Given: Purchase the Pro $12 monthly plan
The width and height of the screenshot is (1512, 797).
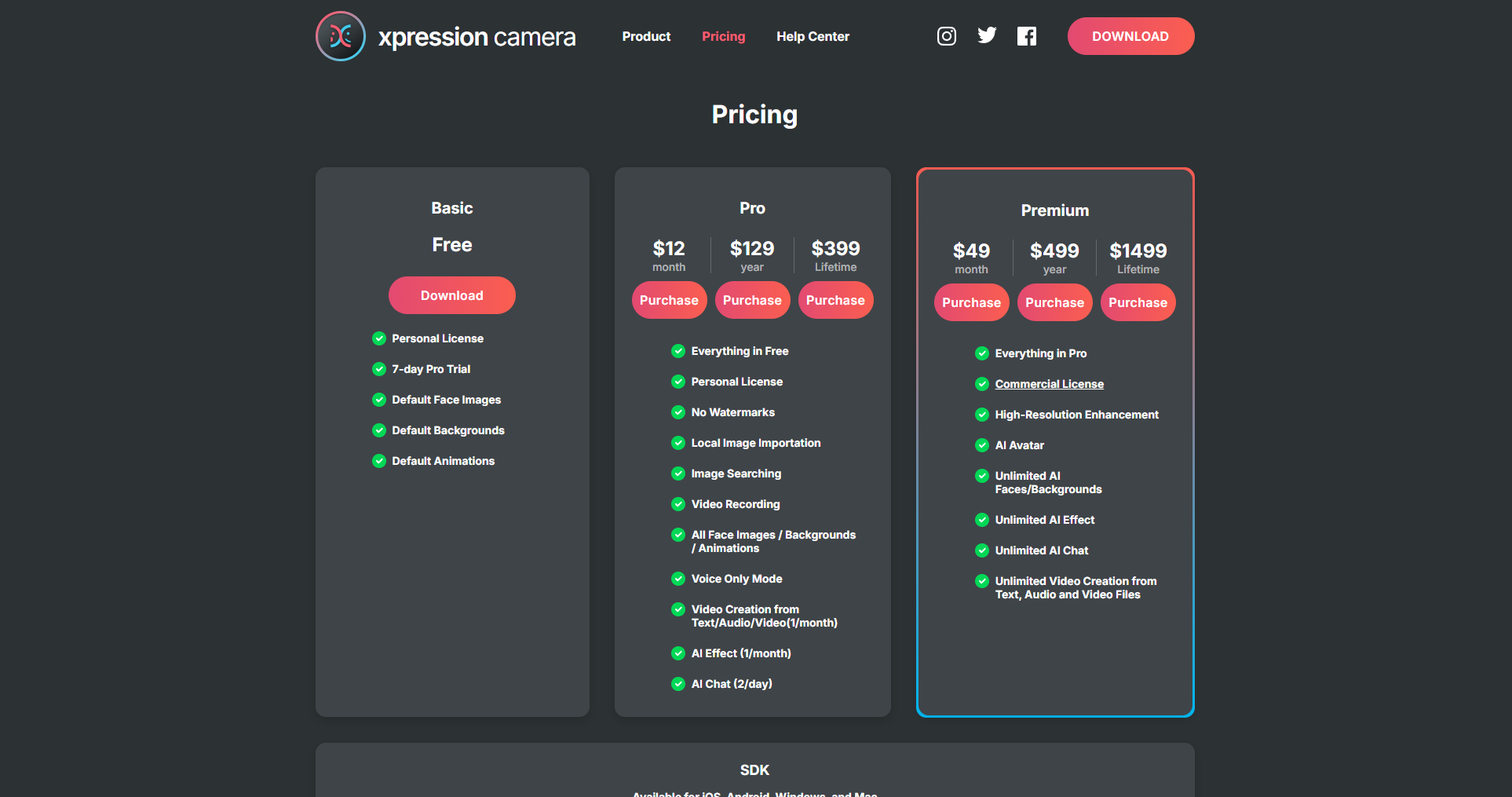Looking at the screenshot, I should point(669,300).
